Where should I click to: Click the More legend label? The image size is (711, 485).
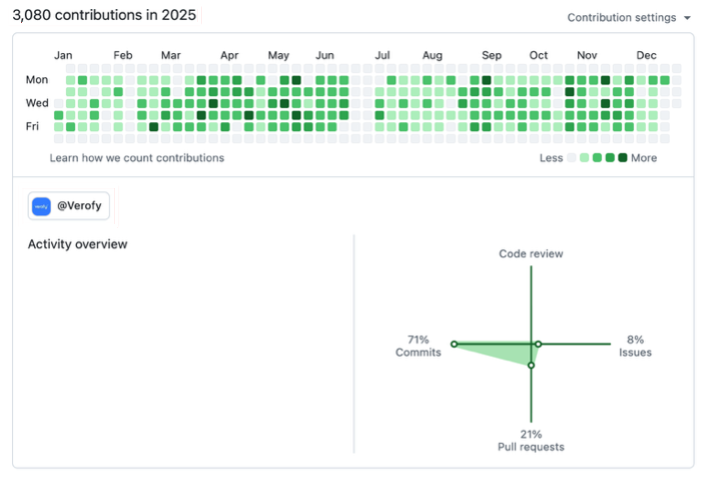[x=644, y=158]
